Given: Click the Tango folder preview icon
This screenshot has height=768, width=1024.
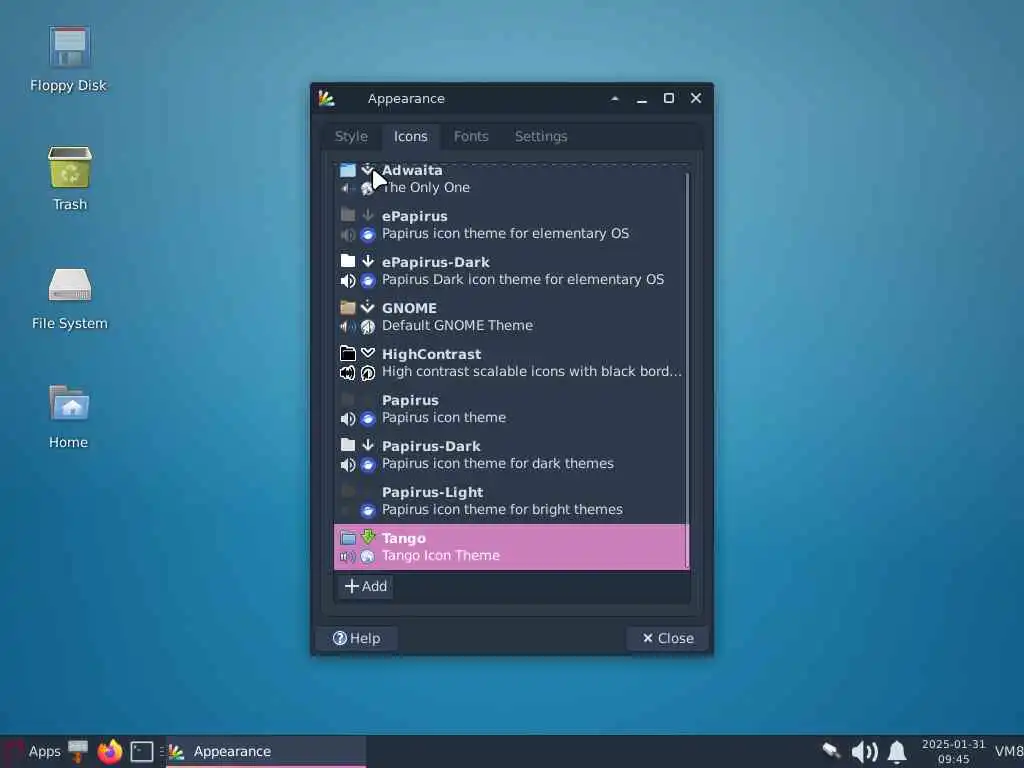Looking at the screenshot, I should [x=347, y=537].
